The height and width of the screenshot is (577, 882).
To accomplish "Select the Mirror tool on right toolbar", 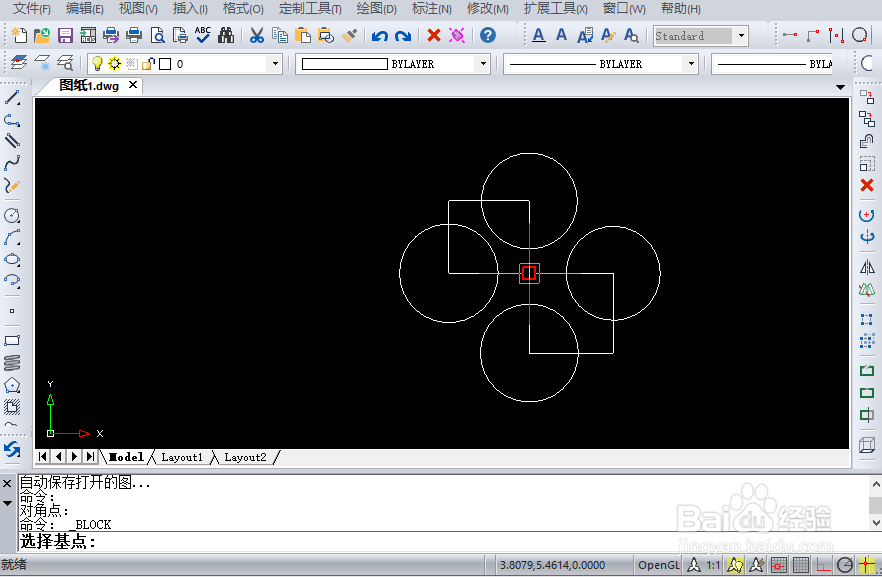I will coord(867,267).
